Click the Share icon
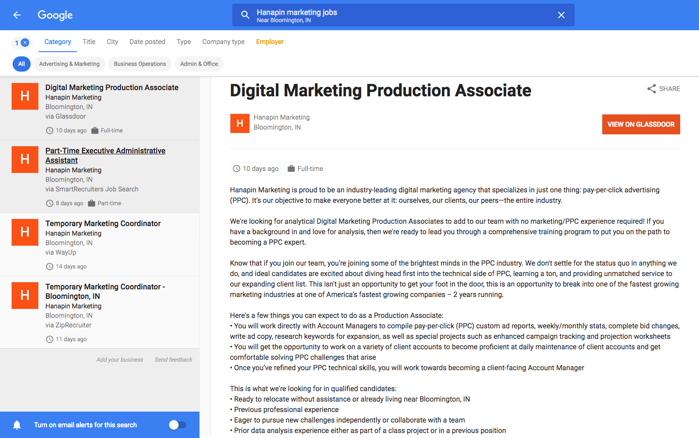699x438 pixels. pos(651,89)
